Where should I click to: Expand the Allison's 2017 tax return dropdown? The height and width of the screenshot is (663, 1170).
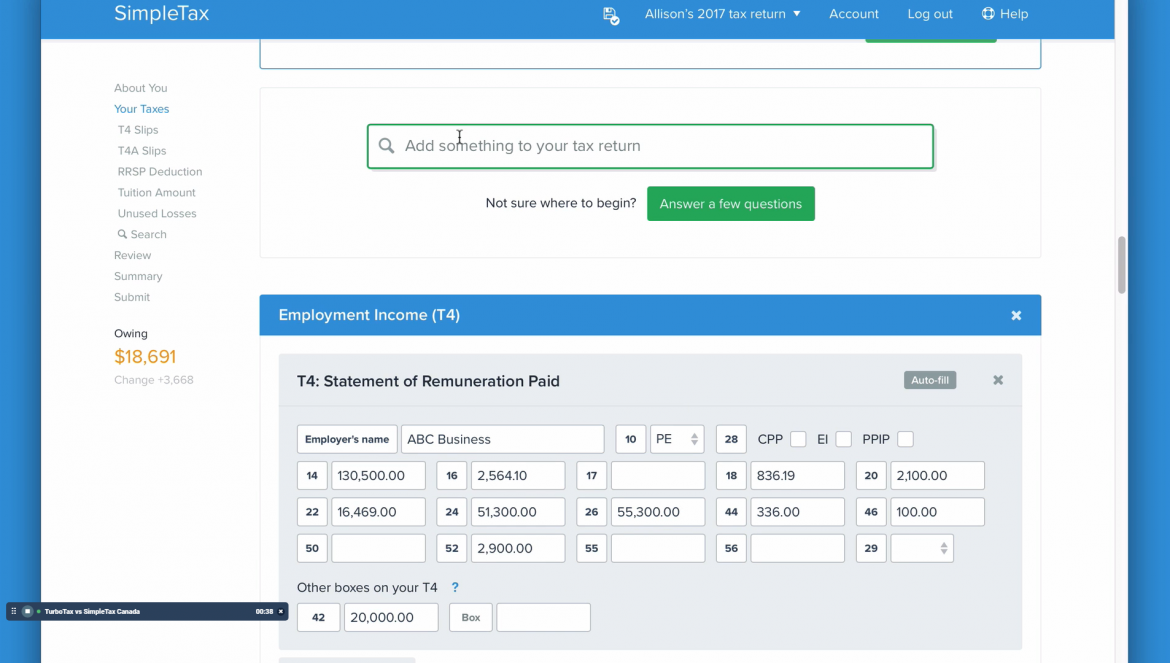[722, 14]
